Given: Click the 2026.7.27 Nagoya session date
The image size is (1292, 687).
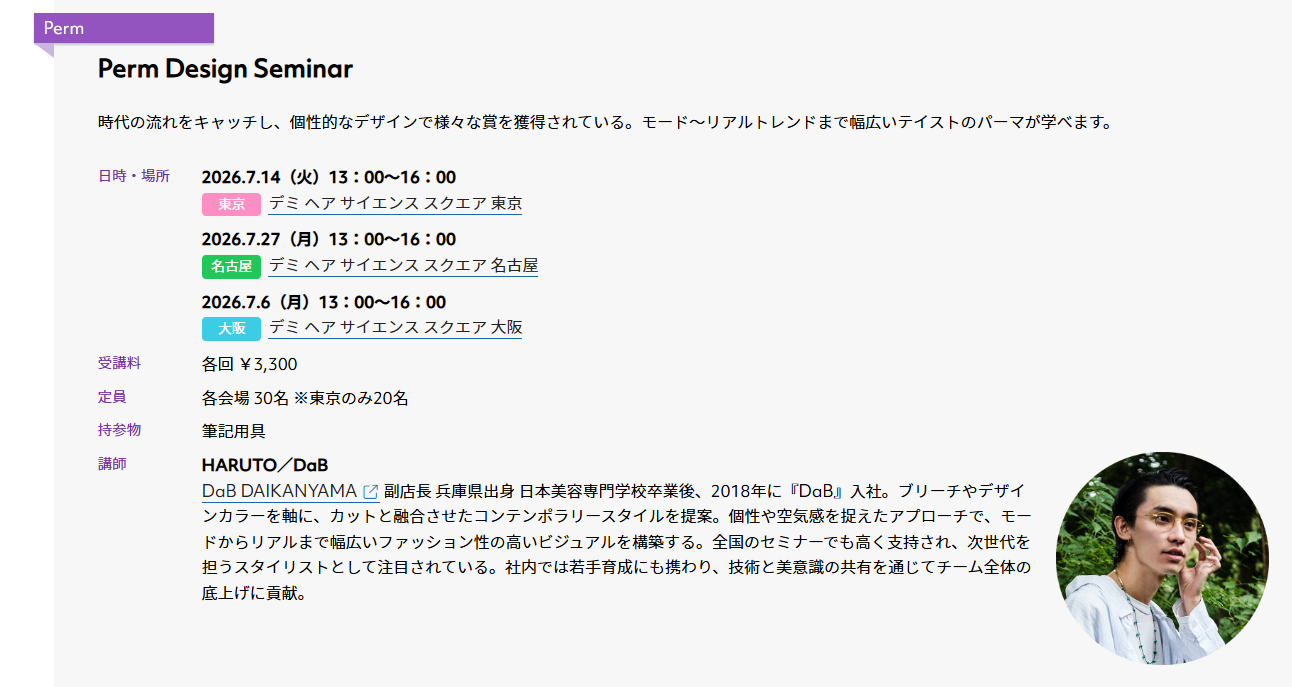Looking at the screenshot, I should [328, 239].
